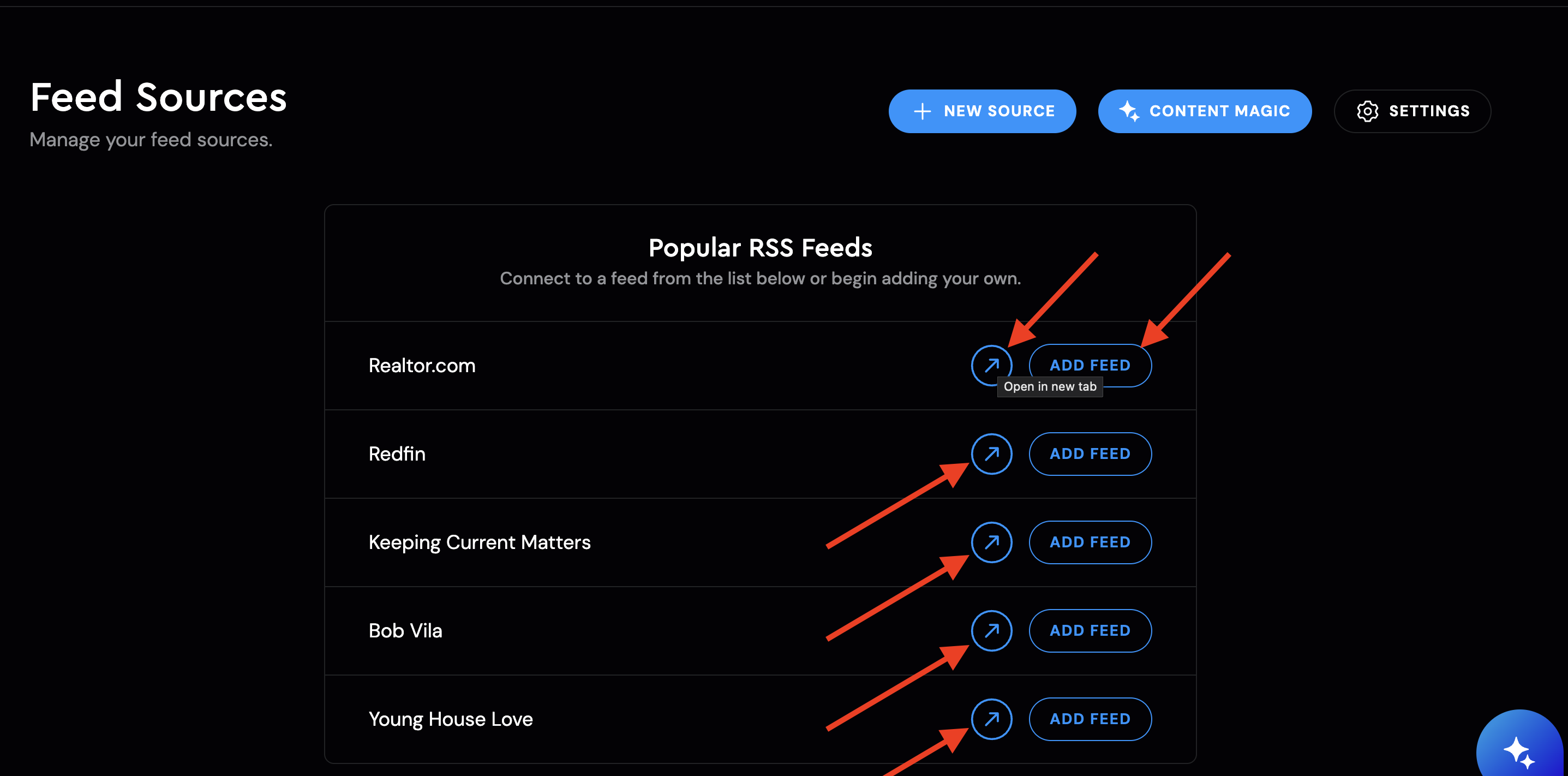Open CONTENT MAGIC

[x=1205, y=111]
